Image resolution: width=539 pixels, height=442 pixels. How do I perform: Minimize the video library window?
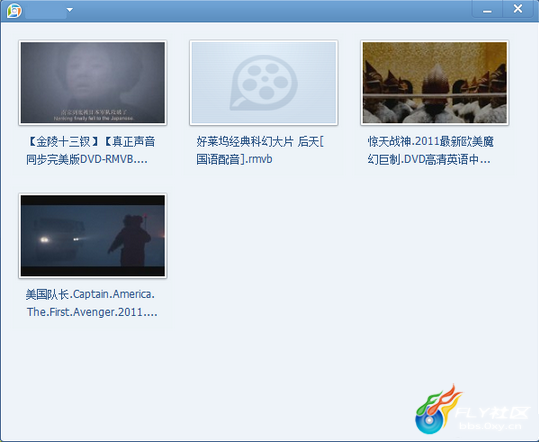pyautogui.click(x=487, y=10)
